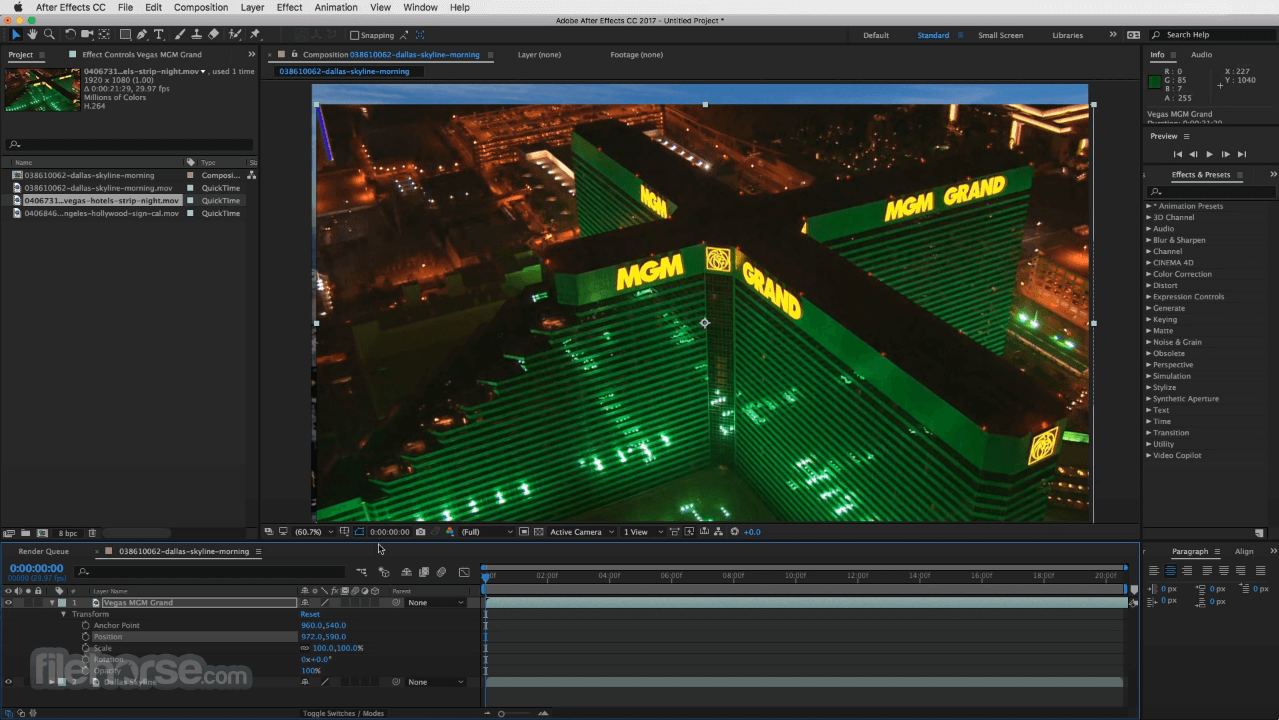The height and width of the screenshot is (720, 1279).
Task: Select the Hand tool
Action: 32,35
